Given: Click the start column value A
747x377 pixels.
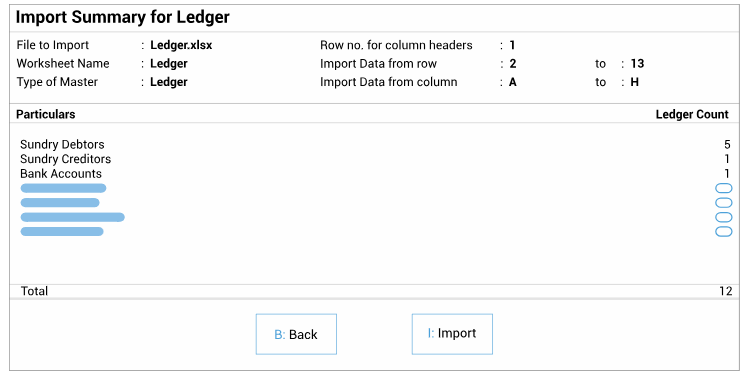Looking at the screenshot, I should click(513, 82).
